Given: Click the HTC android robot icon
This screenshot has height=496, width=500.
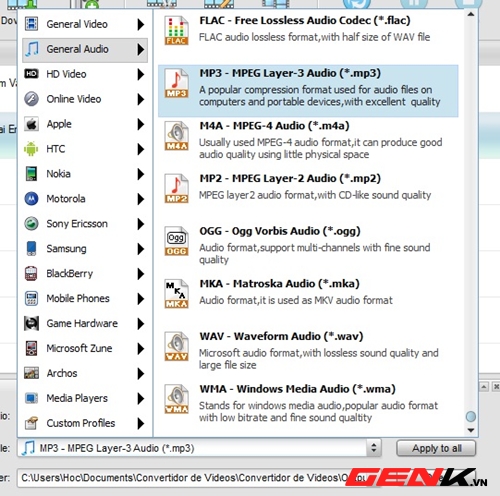Looking at the screenshot, I should click(31, 149).
